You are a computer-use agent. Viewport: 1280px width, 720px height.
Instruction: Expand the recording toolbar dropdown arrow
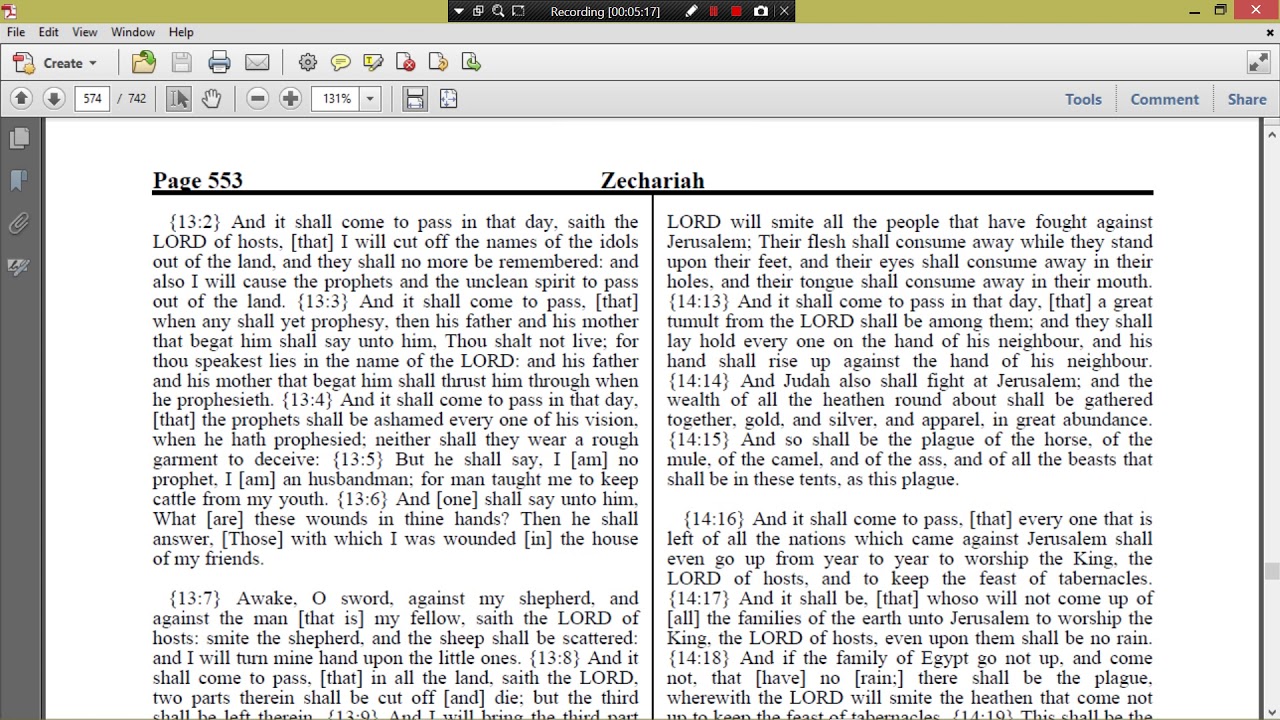pyautogui.click(x=459, y=11)
